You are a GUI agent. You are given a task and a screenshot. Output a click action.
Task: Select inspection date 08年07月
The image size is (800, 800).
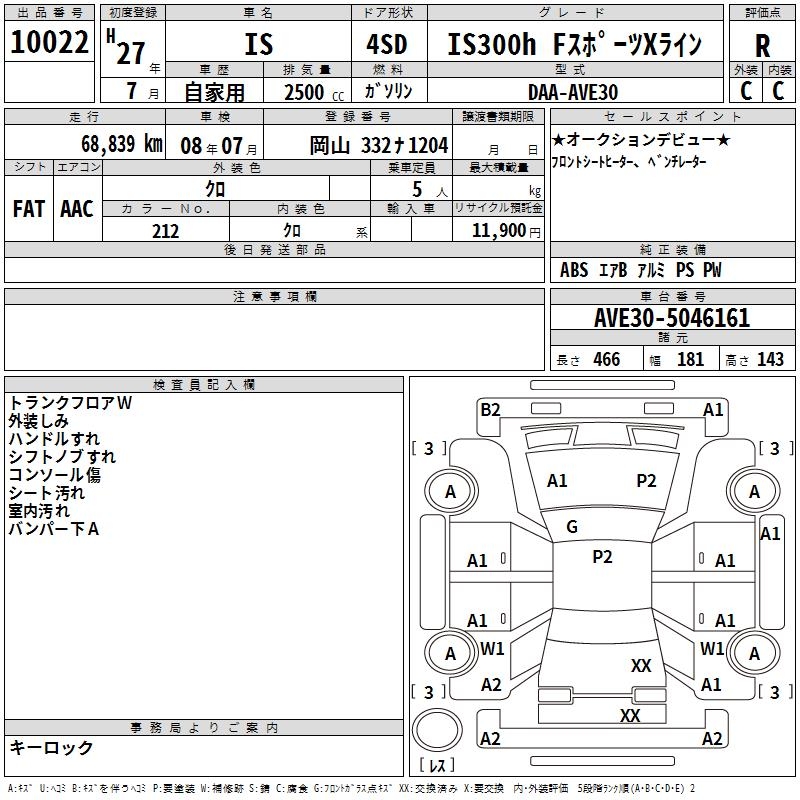pyautogui.click(x=219, y=146)
